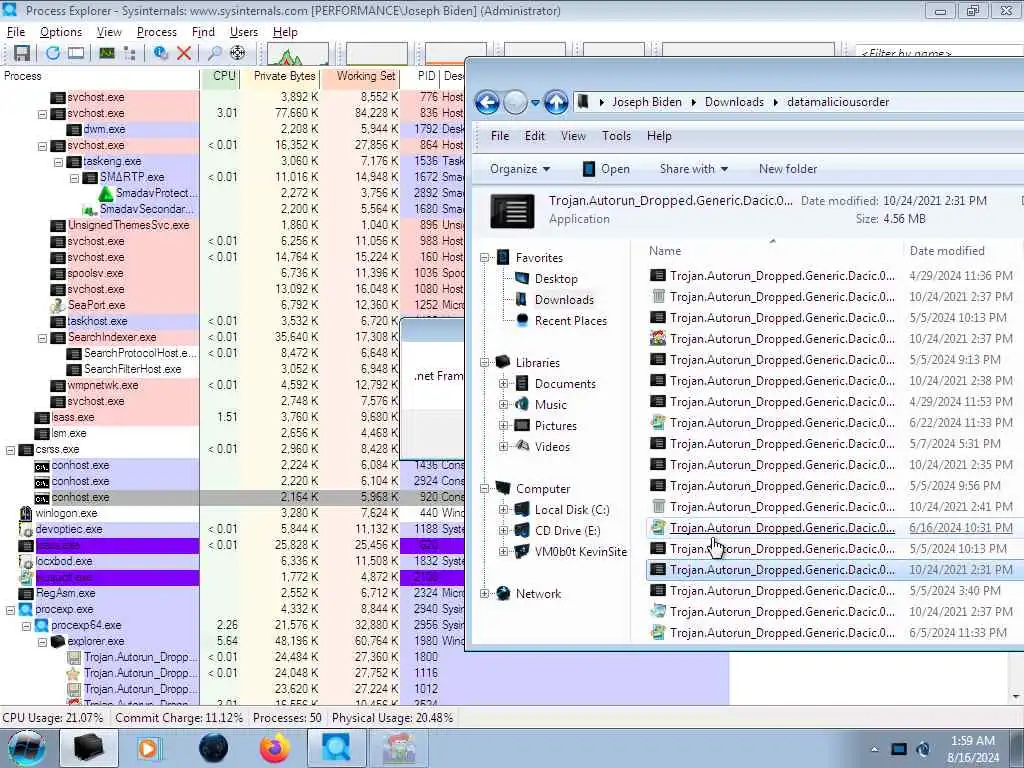Open the Edit menu in Explorer window

534,136
